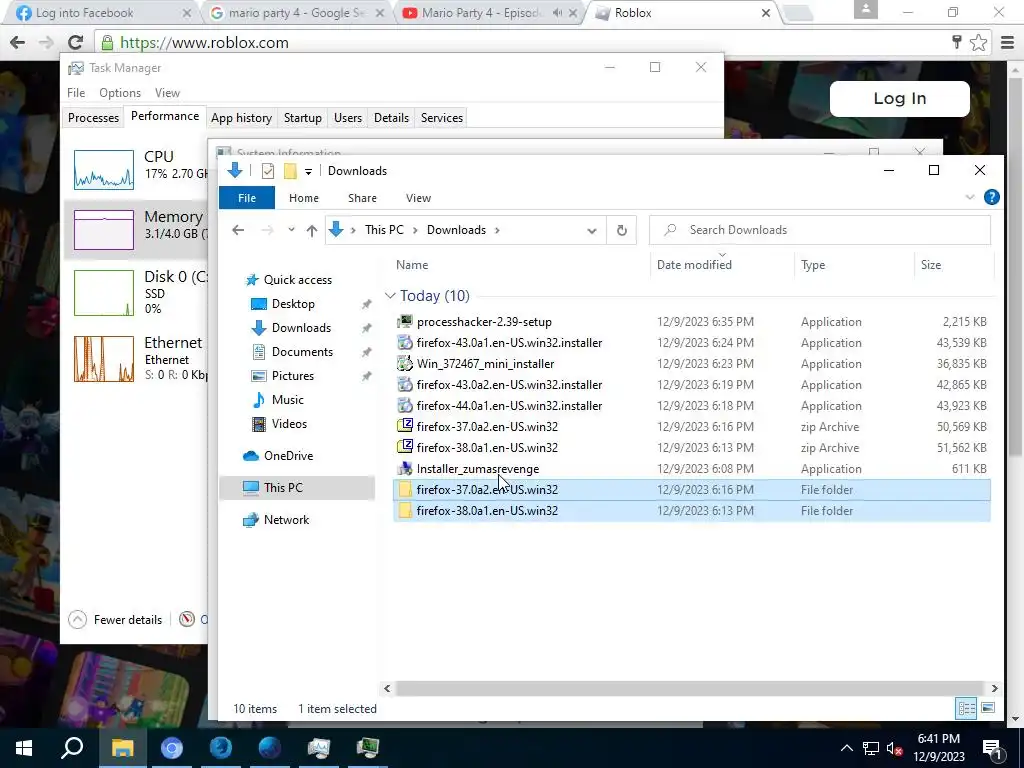Open File Explorer help

[x=991, y=197]
